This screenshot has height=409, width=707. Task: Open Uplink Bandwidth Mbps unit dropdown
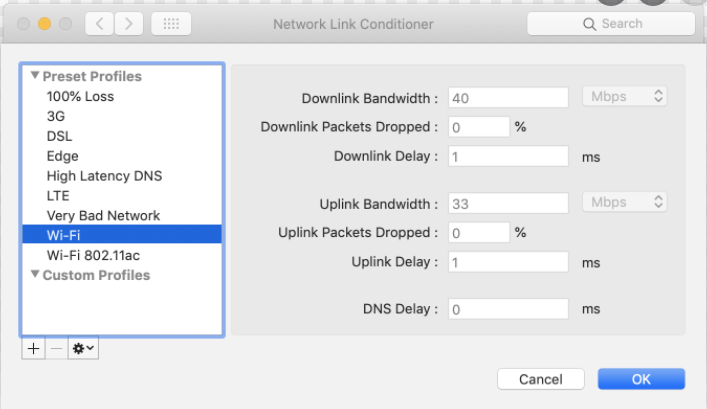click(x=624, y=202)
